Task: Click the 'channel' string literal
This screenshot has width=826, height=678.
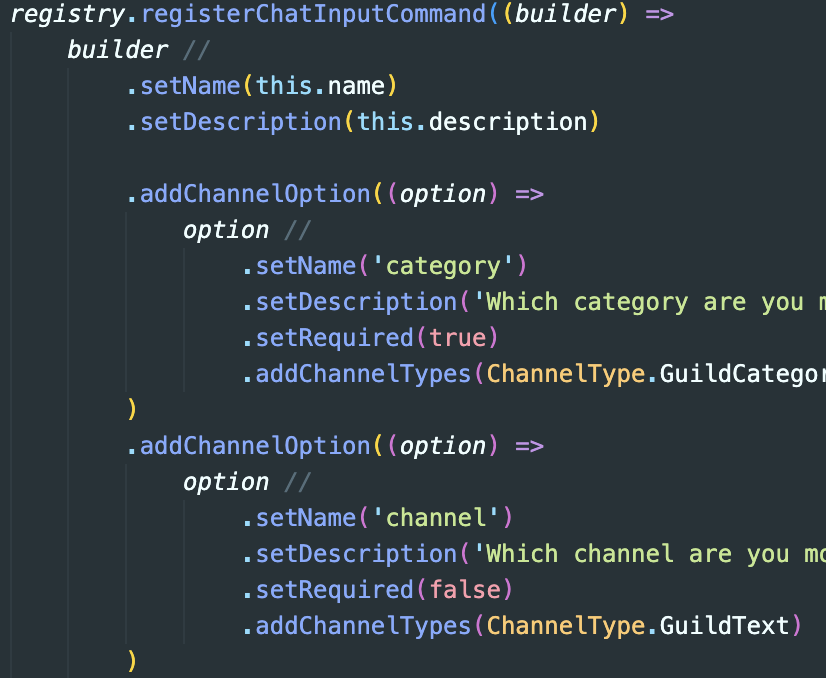Action: coord(435,518)
